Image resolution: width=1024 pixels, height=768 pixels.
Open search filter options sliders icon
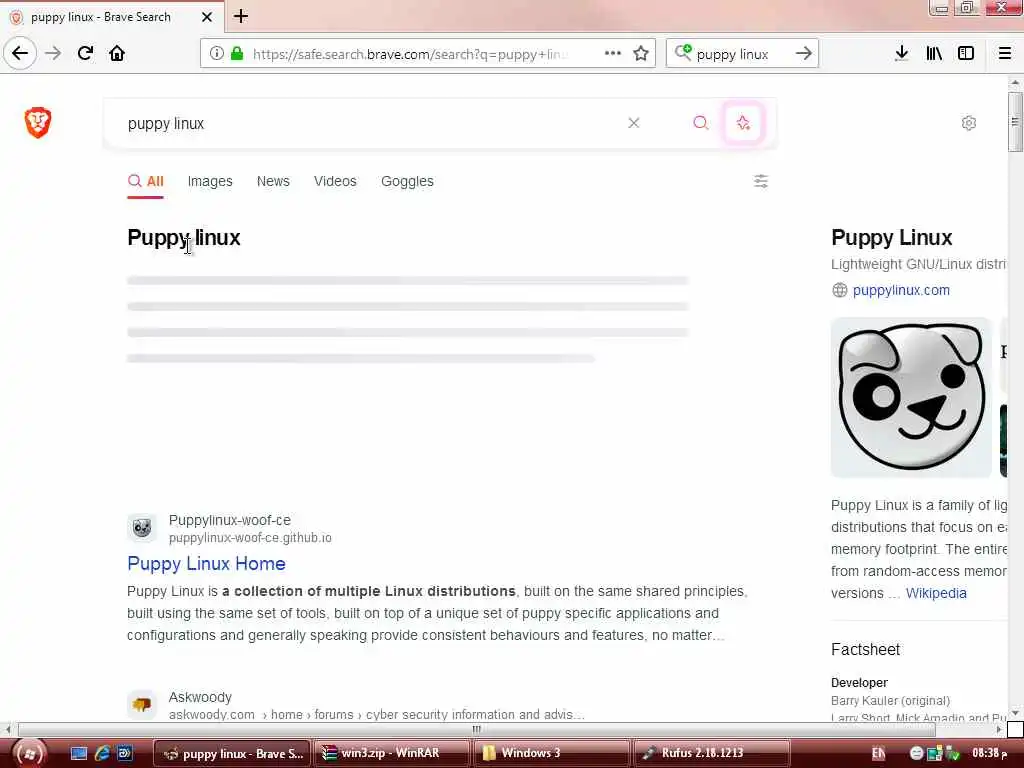point(761,181)
